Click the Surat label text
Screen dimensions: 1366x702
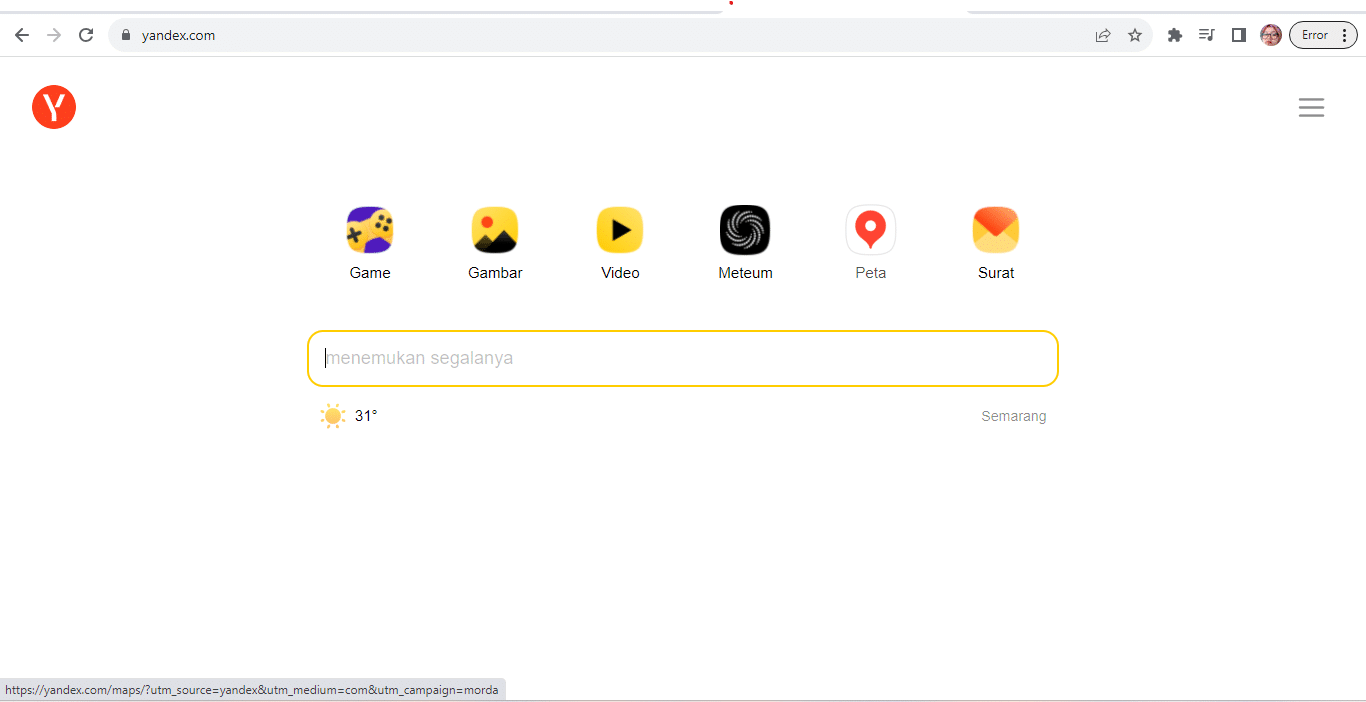point(996,273)
